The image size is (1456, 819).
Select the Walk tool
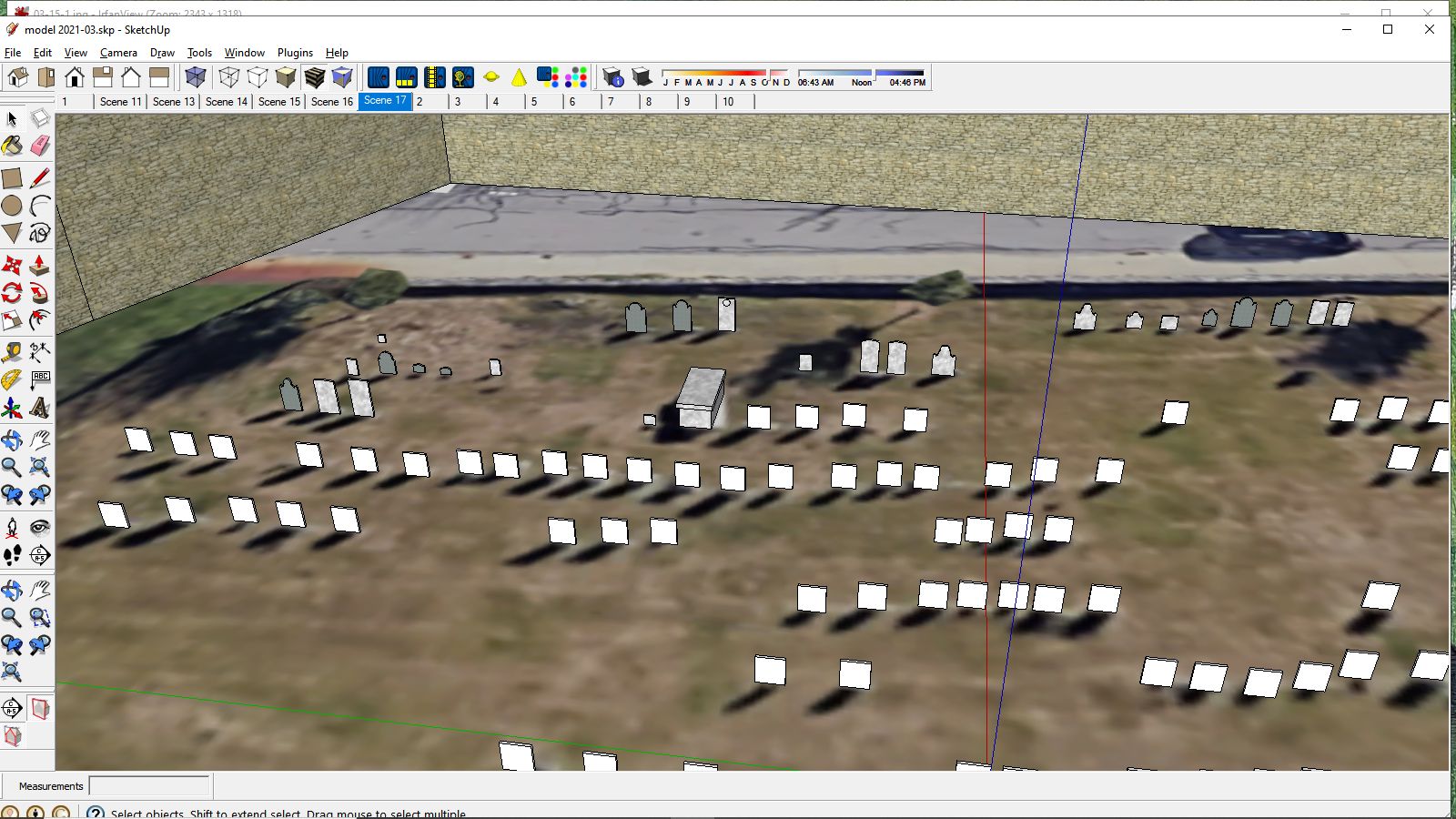13,552
